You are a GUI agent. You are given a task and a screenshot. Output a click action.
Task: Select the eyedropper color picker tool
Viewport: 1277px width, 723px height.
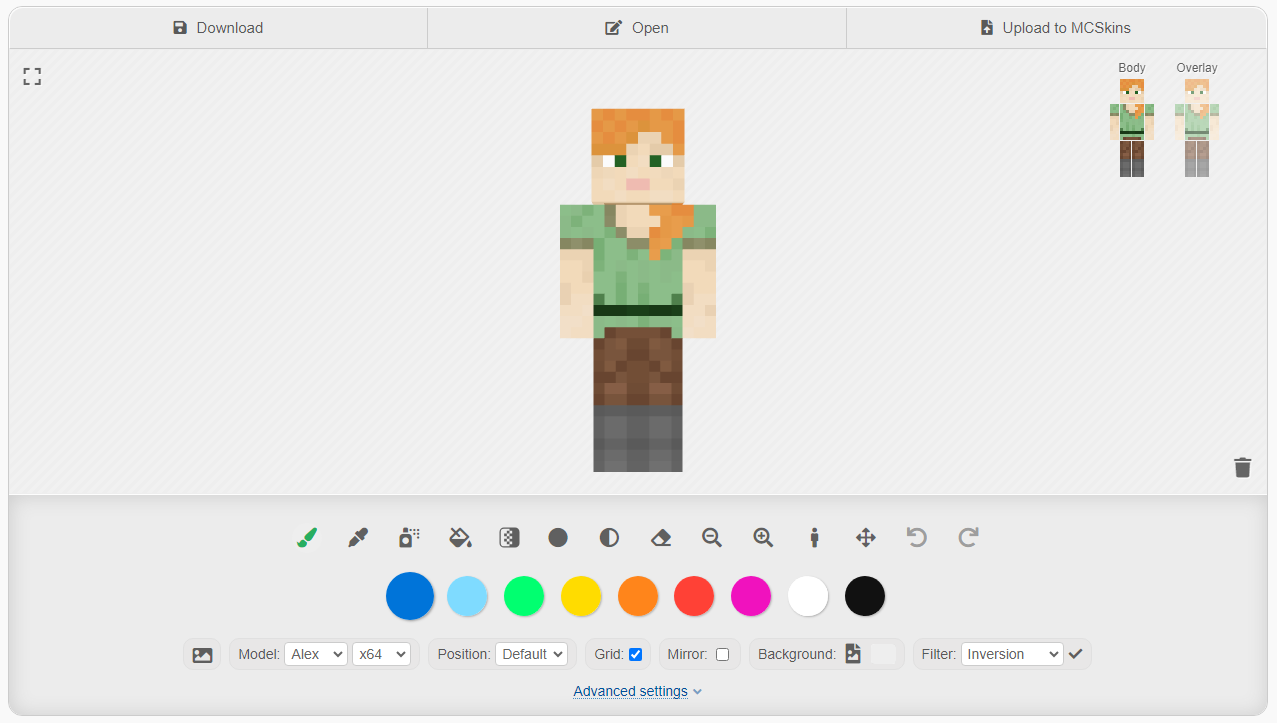(358, 538)
